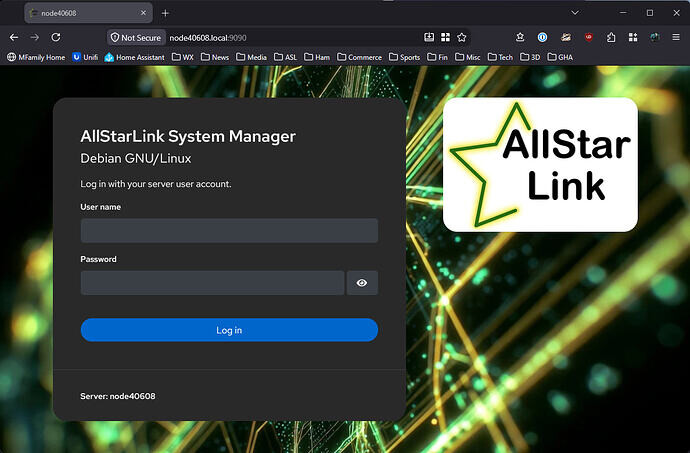The image size is (690, 453).
Task: Click the 'Server: node40608' footer text
Action: pyautogui.click(x=117, y=396)
